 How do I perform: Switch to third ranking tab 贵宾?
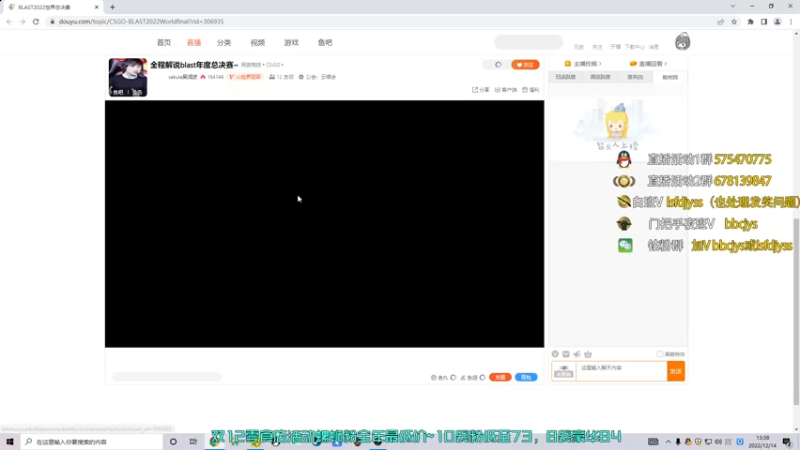[x=635, y=77]
